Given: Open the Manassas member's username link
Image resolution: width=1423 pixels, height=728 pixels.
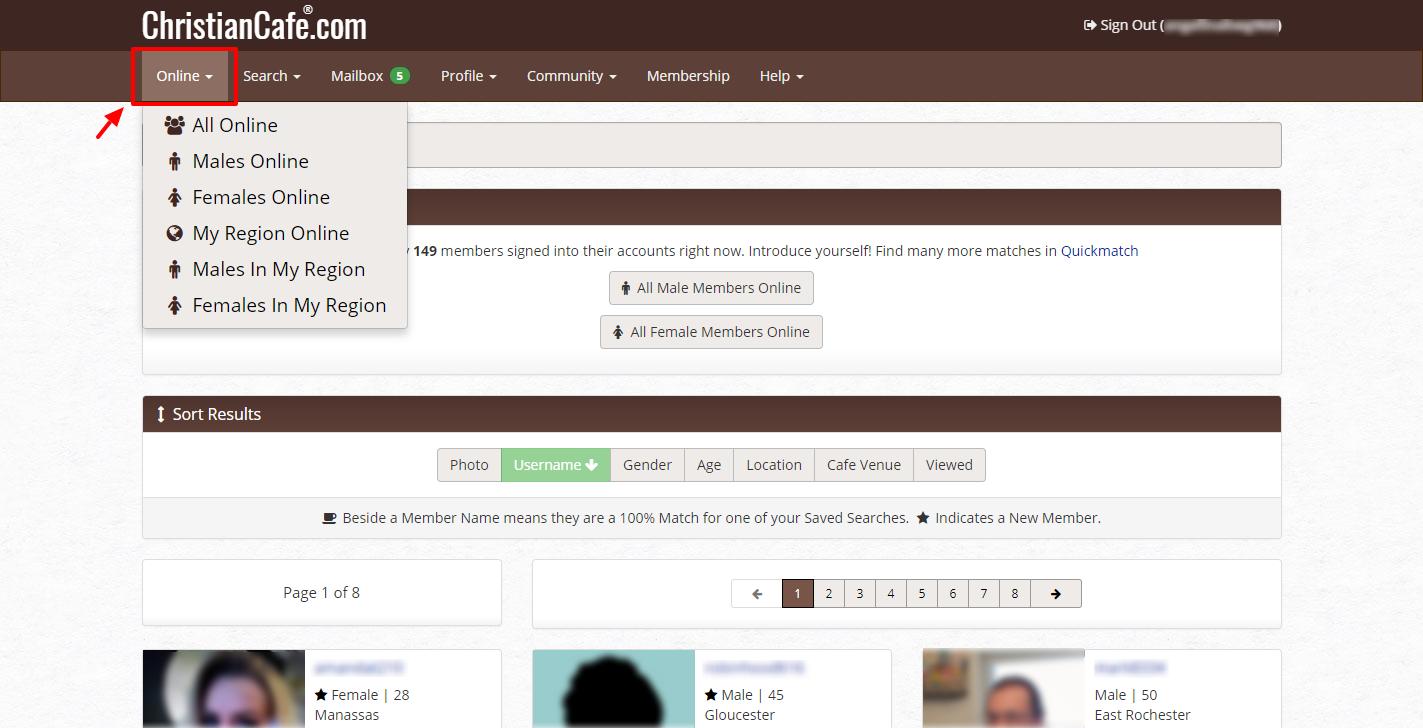Looking at the screenshot, I should (x=359, y=668).
